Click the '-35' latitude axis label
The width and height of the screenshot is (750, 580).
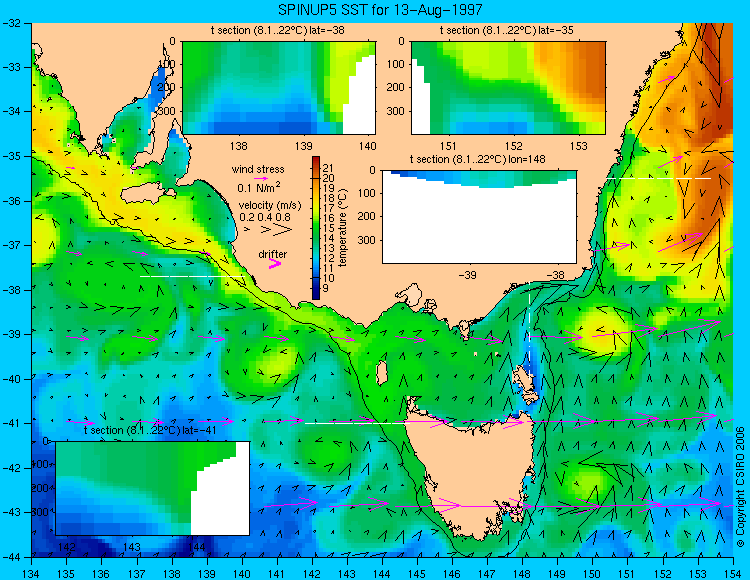point(10,156)
